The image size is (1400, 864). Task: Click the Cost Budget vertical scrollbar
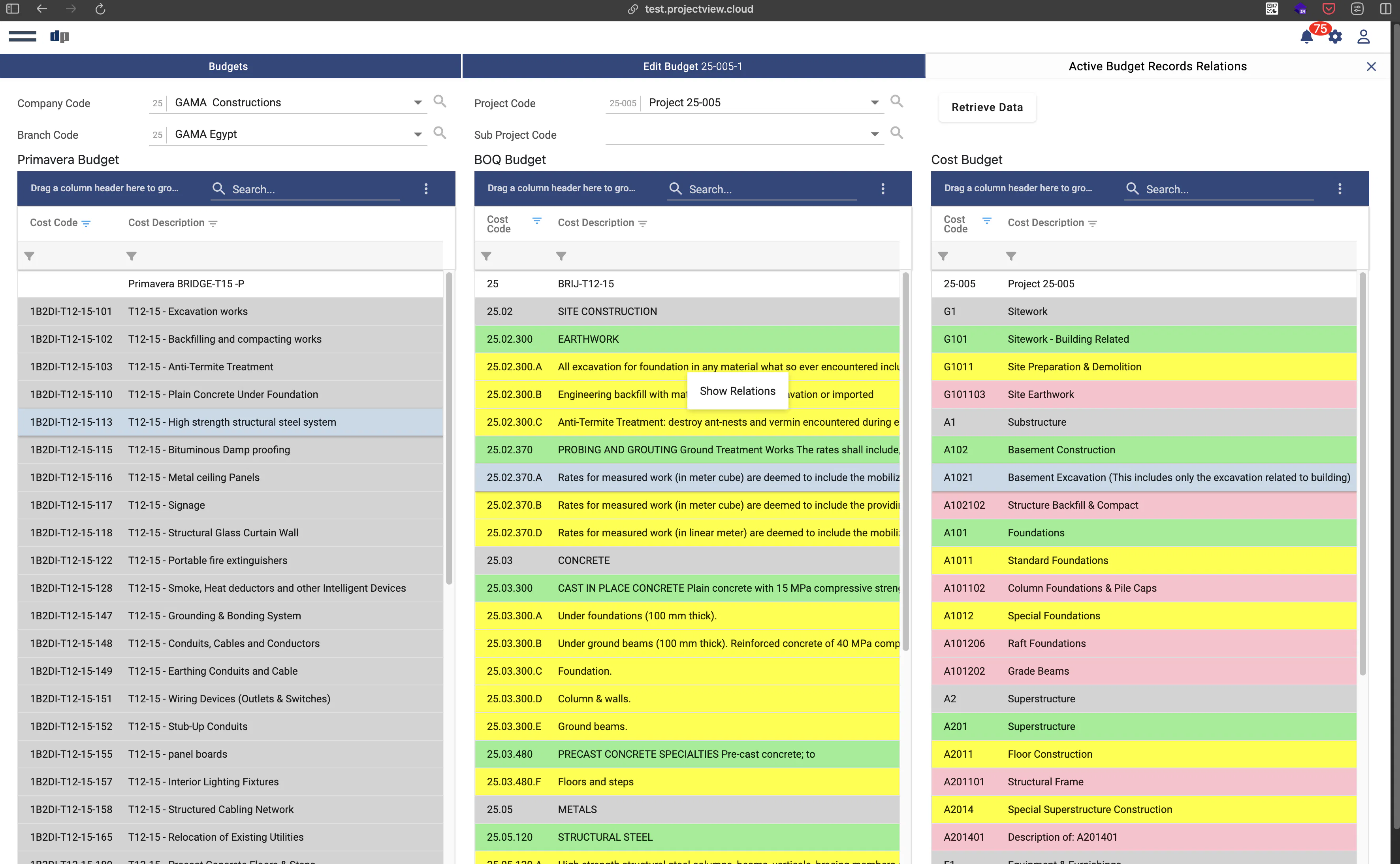1362,474
